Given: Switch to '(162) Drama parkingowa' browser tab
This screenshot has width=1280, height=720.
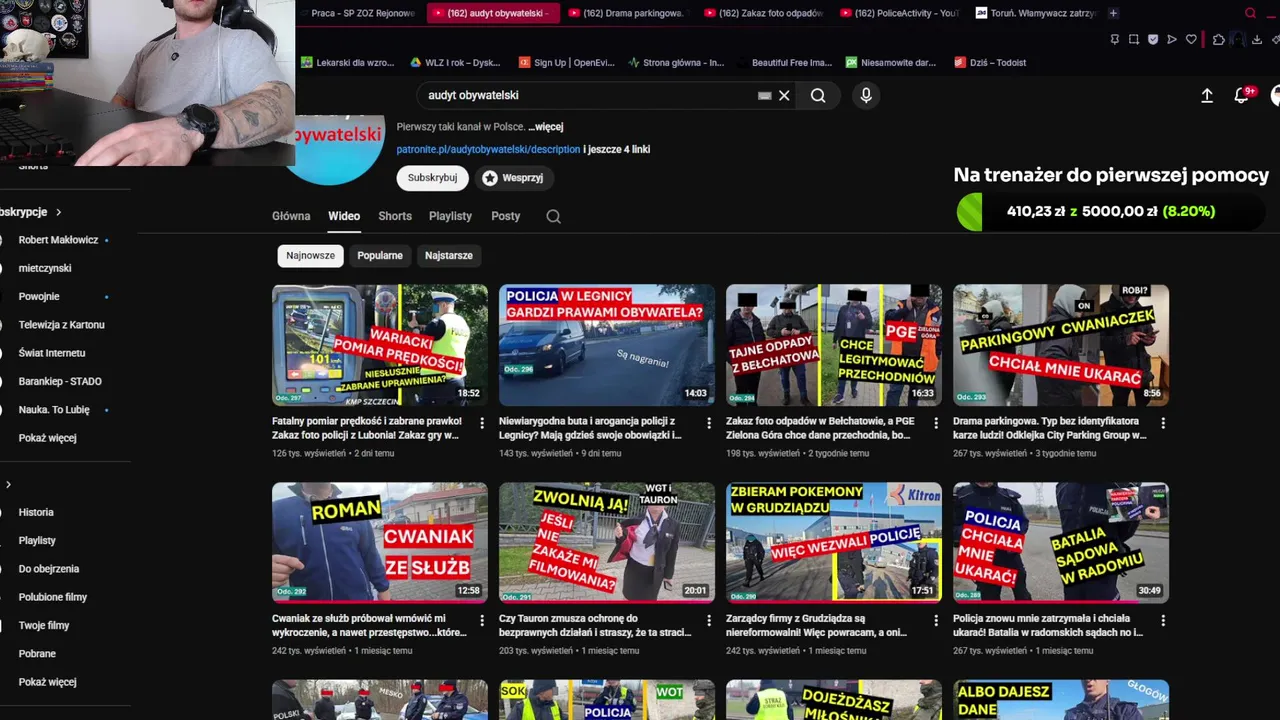Looking at the screenshot, I should click(x=628, y=13).
